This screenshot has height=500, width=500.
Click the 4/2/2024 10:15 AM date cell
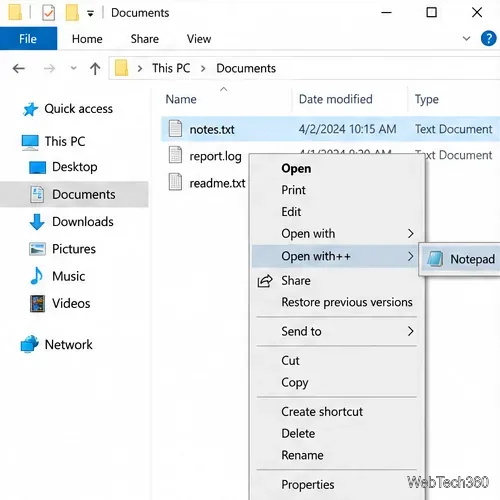[348, 129]
